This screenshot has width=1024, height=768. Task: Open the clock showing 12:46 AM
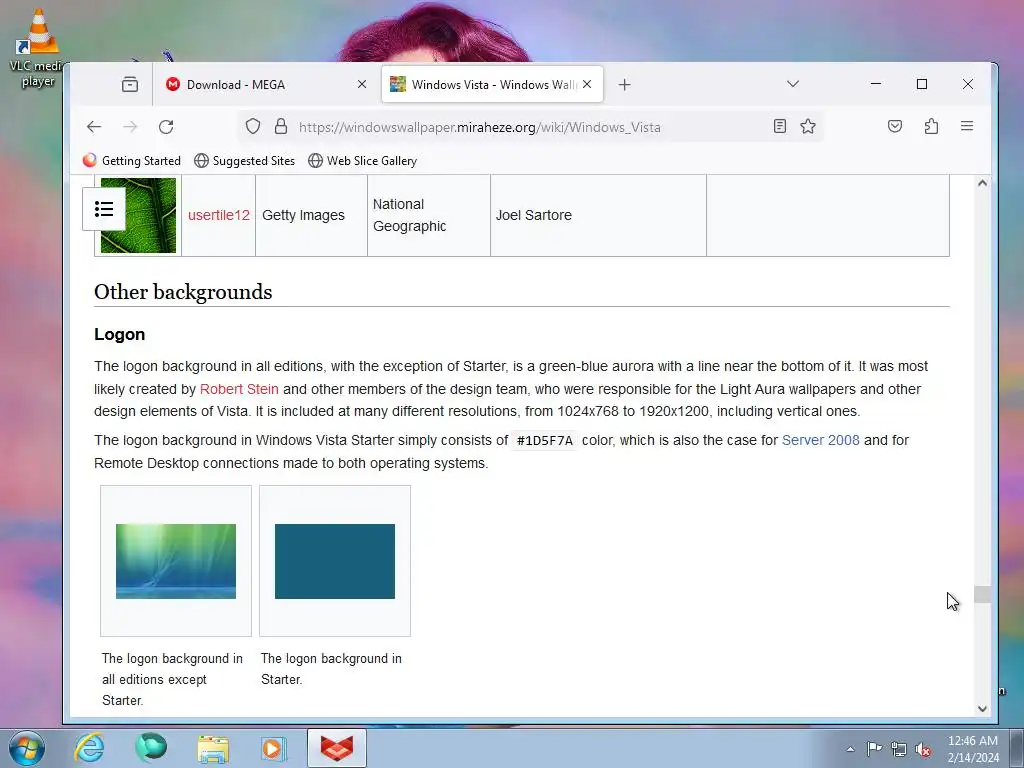click(x=973, y=749)
